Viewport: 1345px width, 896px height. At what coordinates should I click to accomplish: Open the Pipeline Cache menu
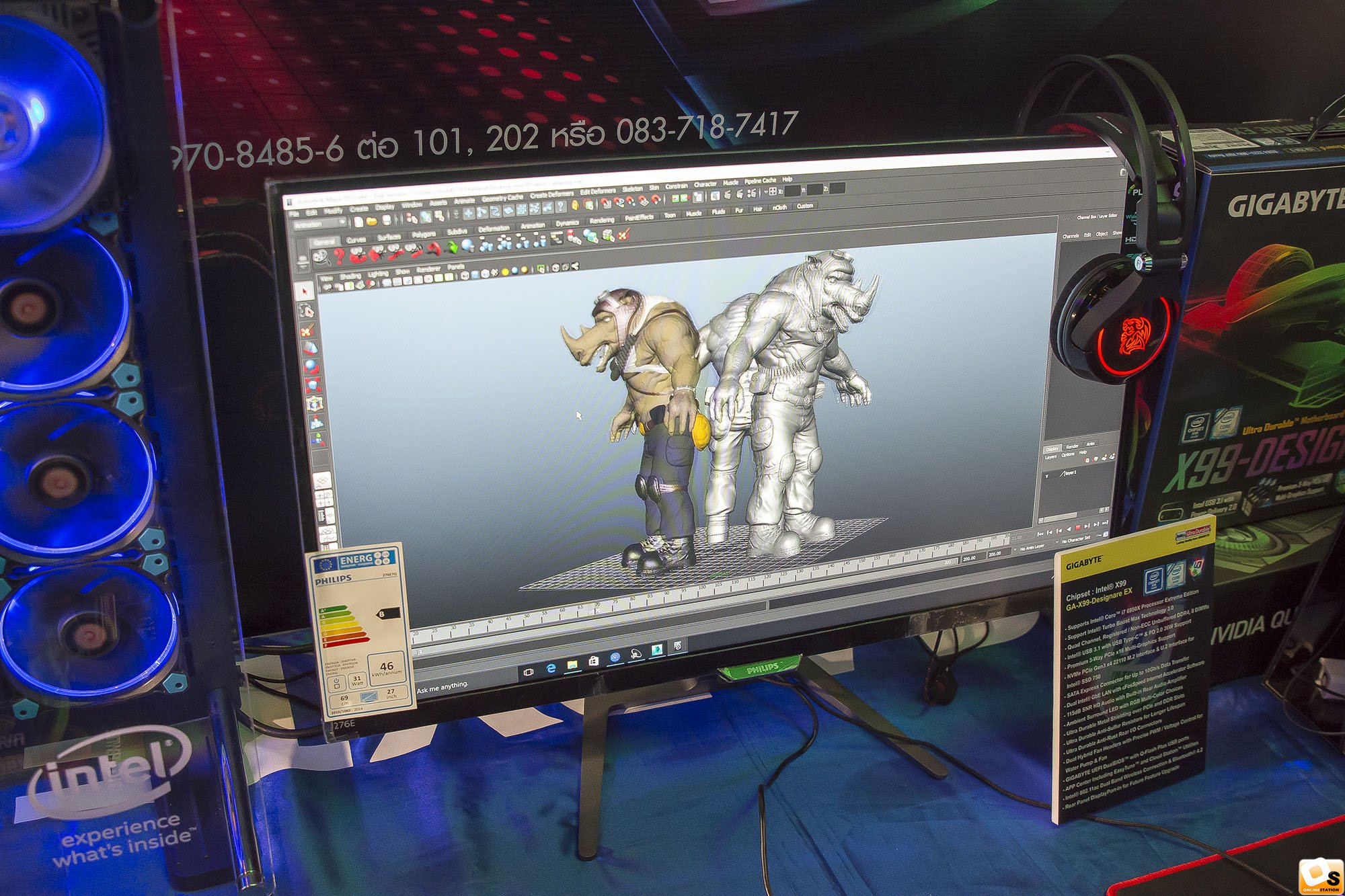click(x=761, y=181)
